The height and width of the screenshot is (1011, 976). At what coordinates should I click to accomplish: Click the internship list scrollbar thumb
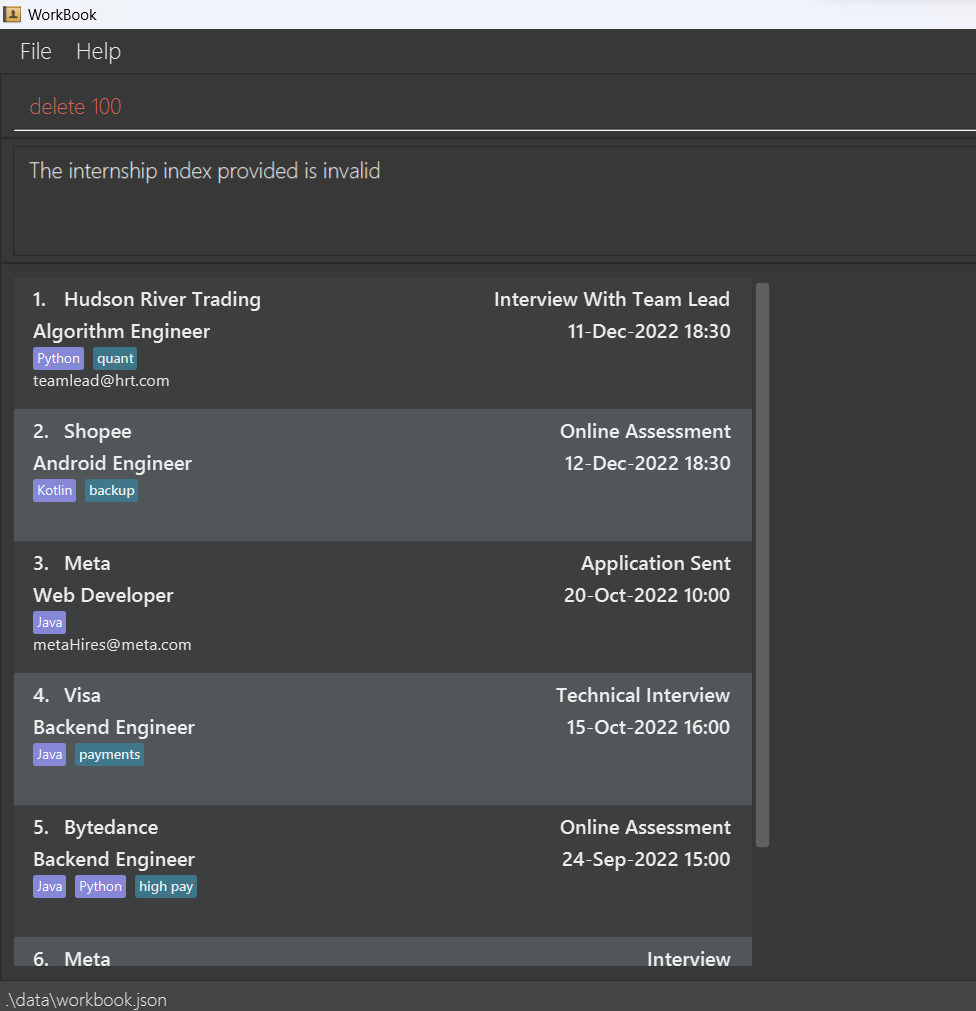pos(762,564)
